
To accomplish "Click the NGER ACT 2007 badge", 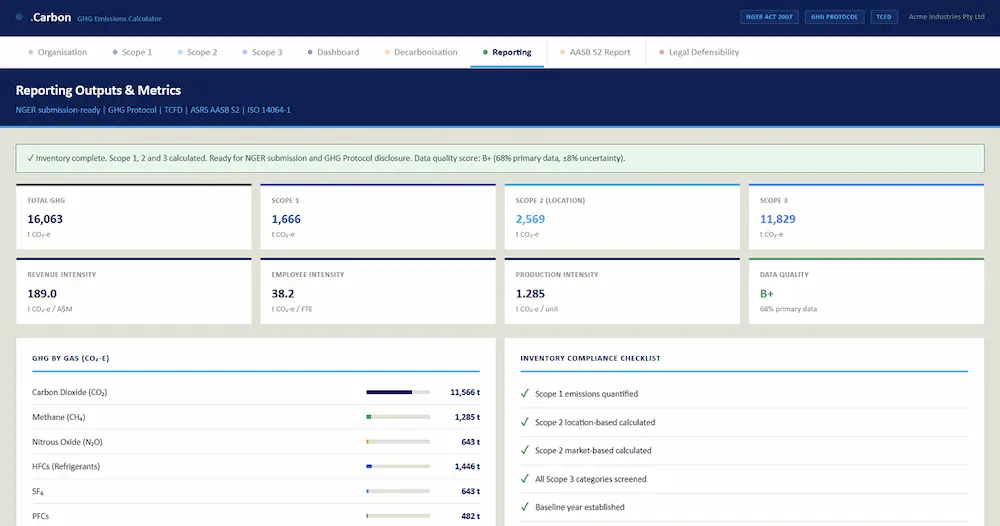I will (769, 17).
